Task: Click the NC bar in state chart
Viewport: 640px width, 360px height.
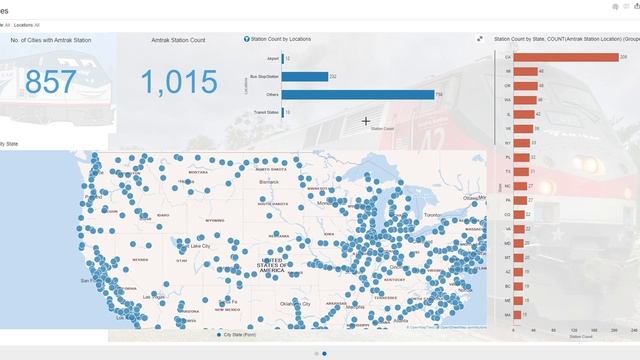Action: pyautogui.click(x=520, y=186)
